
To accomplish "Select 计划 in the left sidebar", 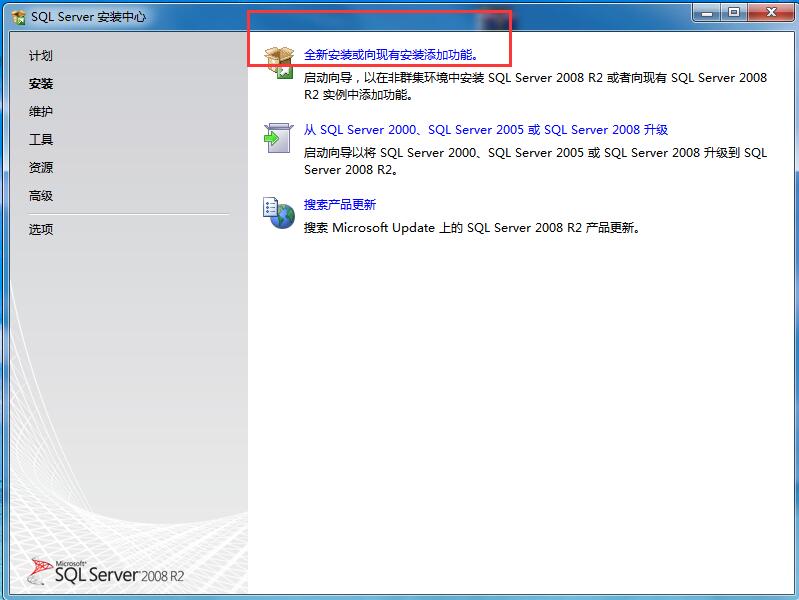I will click(41, 56).
